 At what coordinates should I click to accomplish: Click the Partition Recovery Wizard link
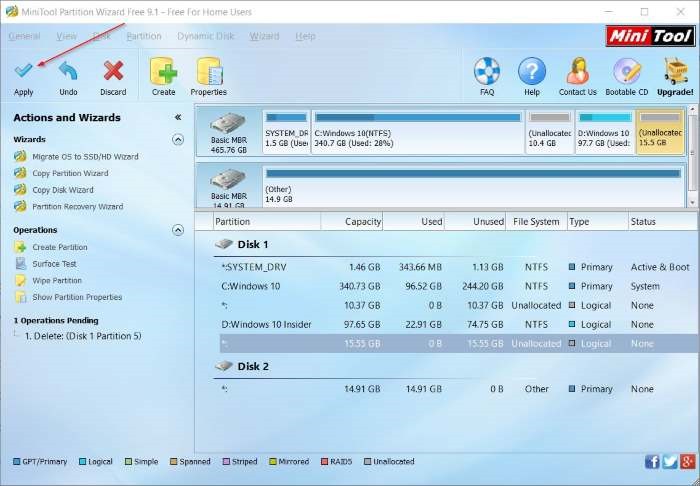point(78,207)
